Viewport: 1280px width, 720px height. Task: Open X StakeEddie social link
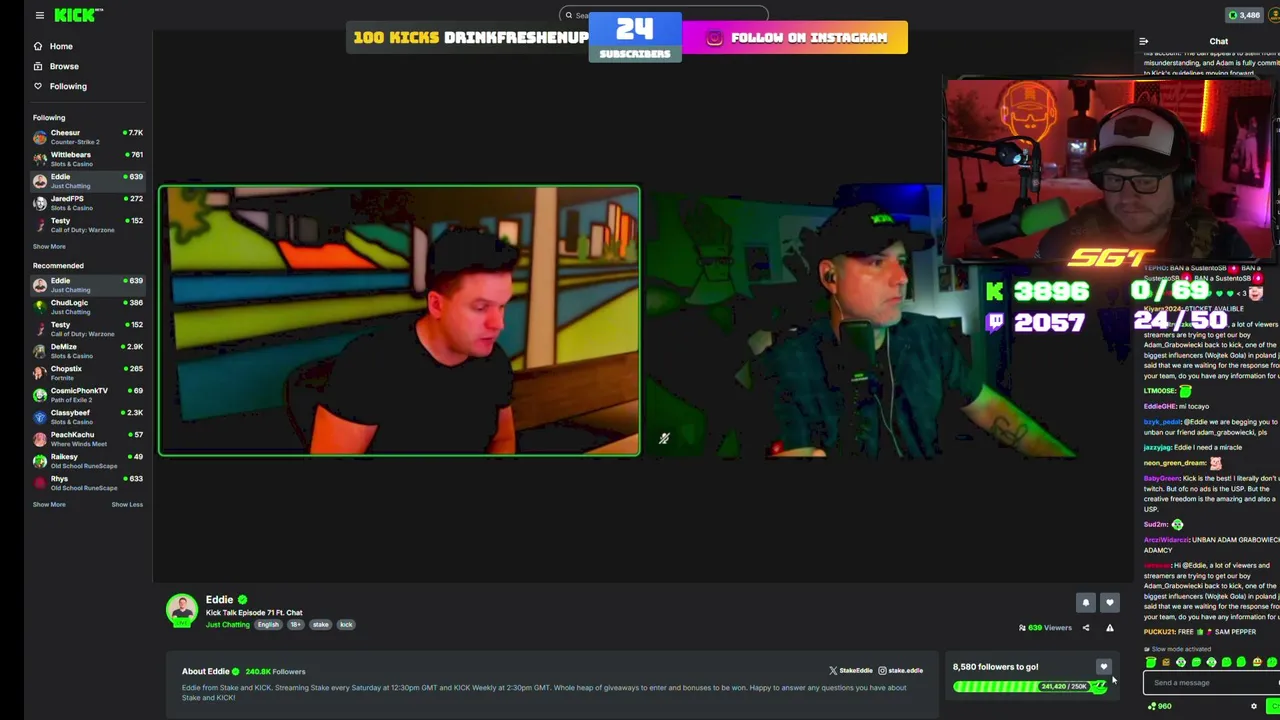(850, 671)
